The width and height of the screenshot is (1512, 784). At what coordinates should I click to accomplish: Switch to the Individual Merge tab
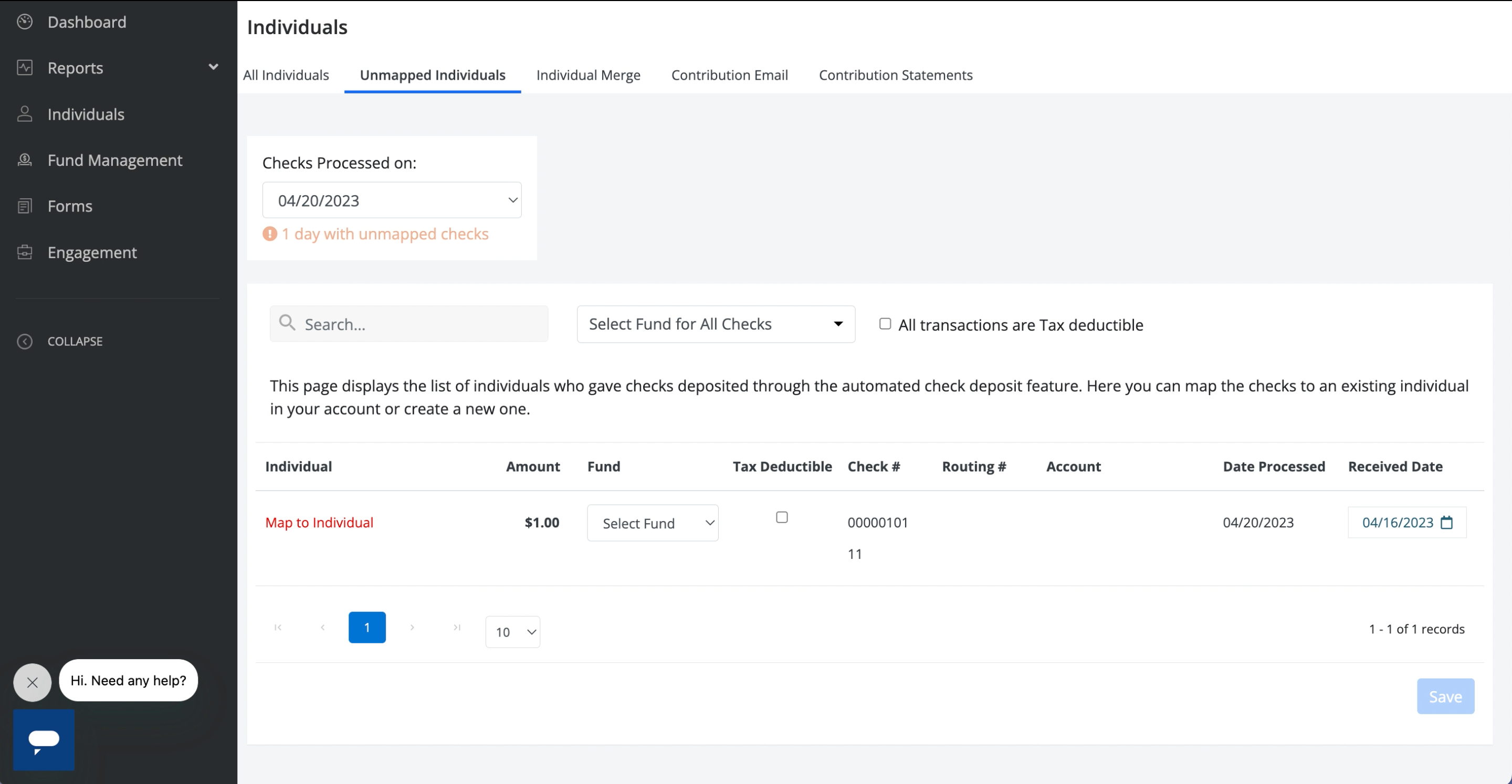[x=588, y=75]
